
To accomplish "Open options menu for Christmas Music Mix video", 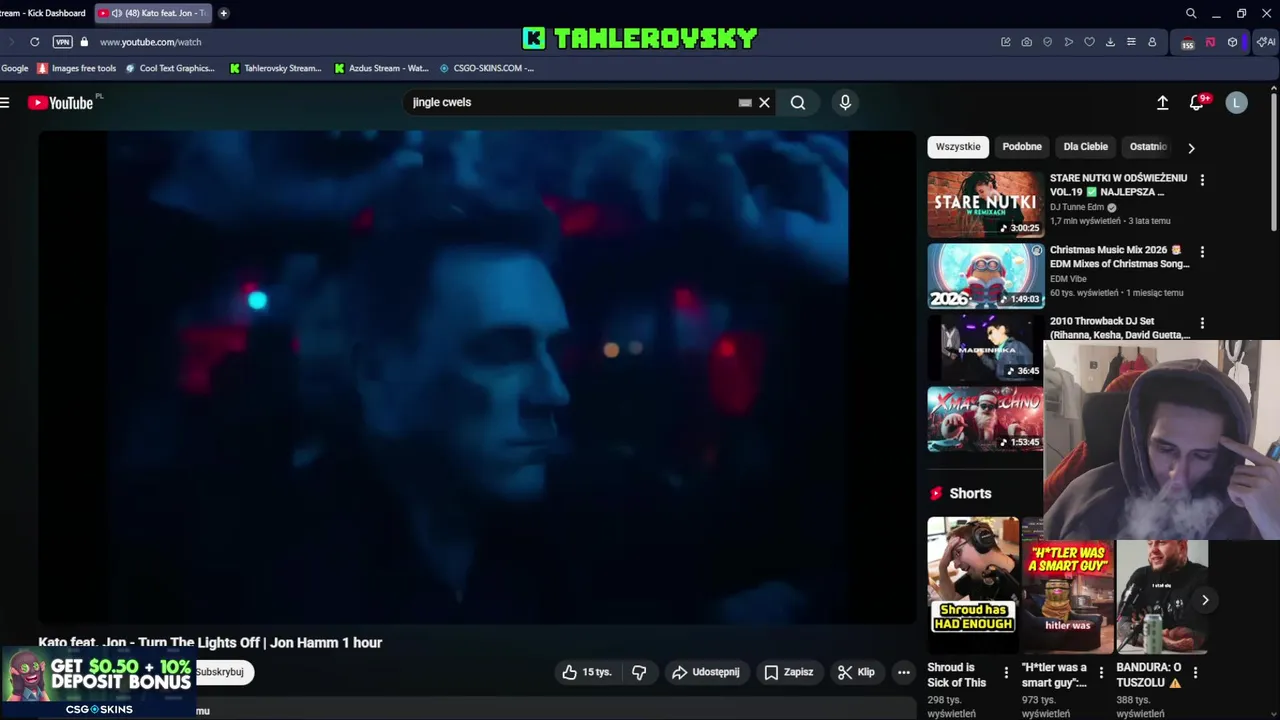I will pos(1202,252).
